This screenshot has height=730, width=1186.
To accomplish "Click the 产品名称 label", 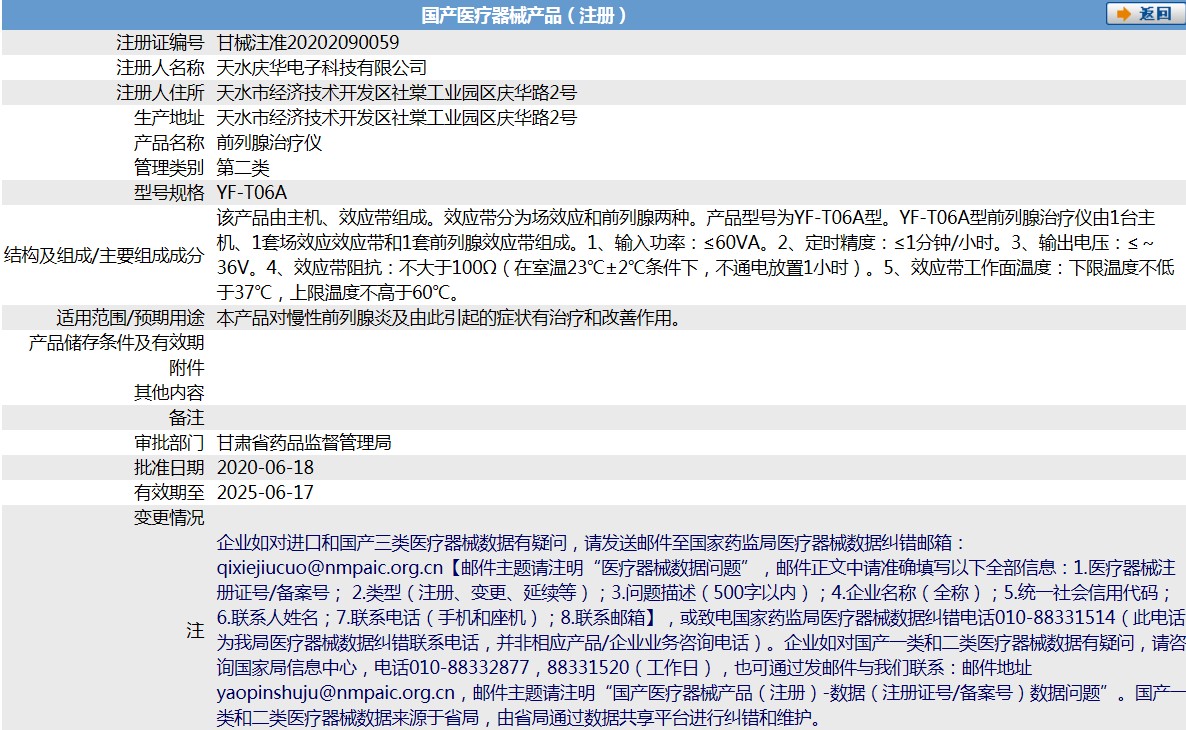I will pyautogui.click(x=169, y=142).
